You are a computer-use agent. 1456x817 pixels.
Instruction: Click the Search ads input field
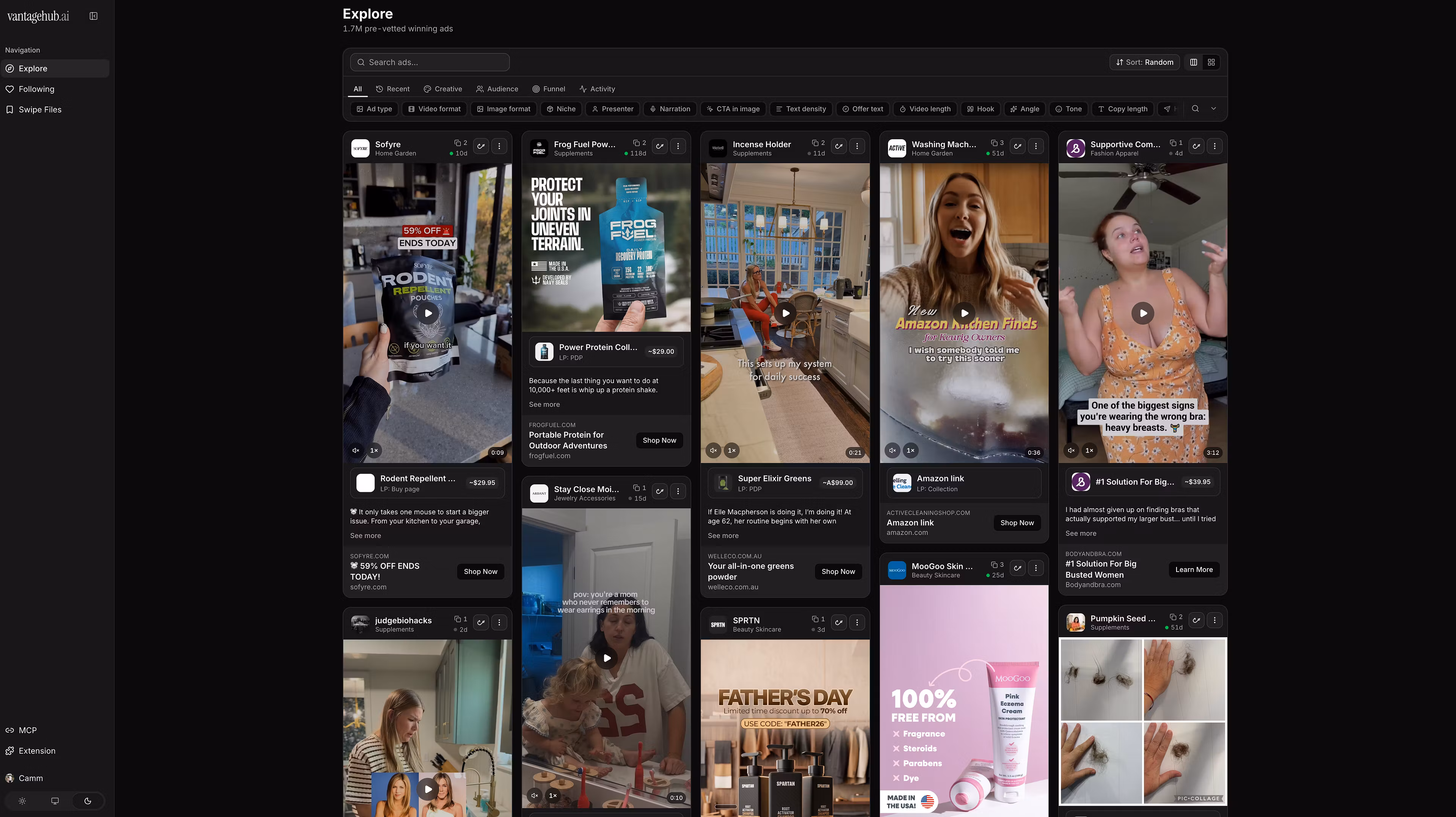[x=430, y=62]
